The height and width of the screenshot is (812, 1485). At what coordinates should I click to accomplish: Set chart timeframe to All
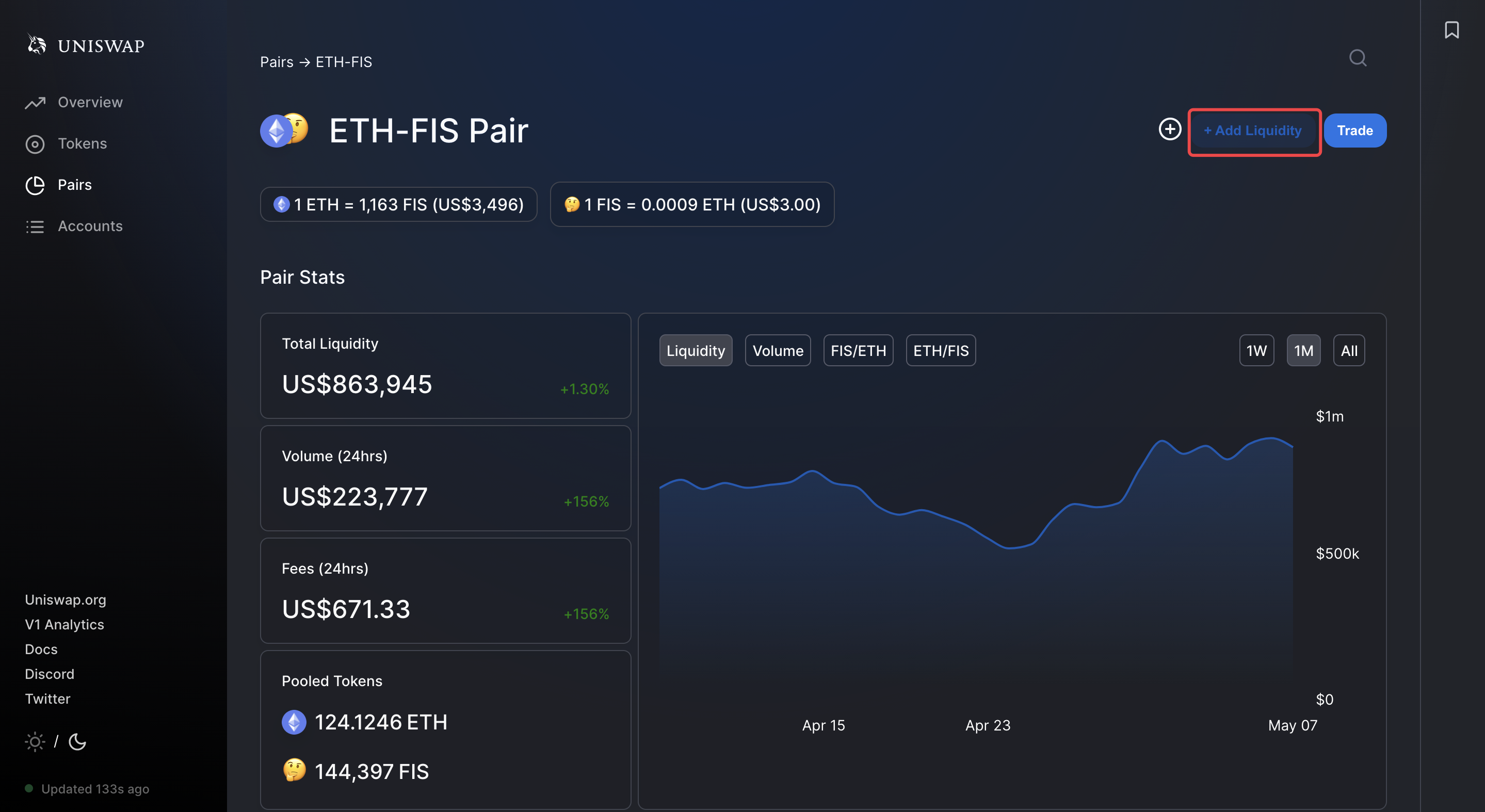coord(1349,350)
